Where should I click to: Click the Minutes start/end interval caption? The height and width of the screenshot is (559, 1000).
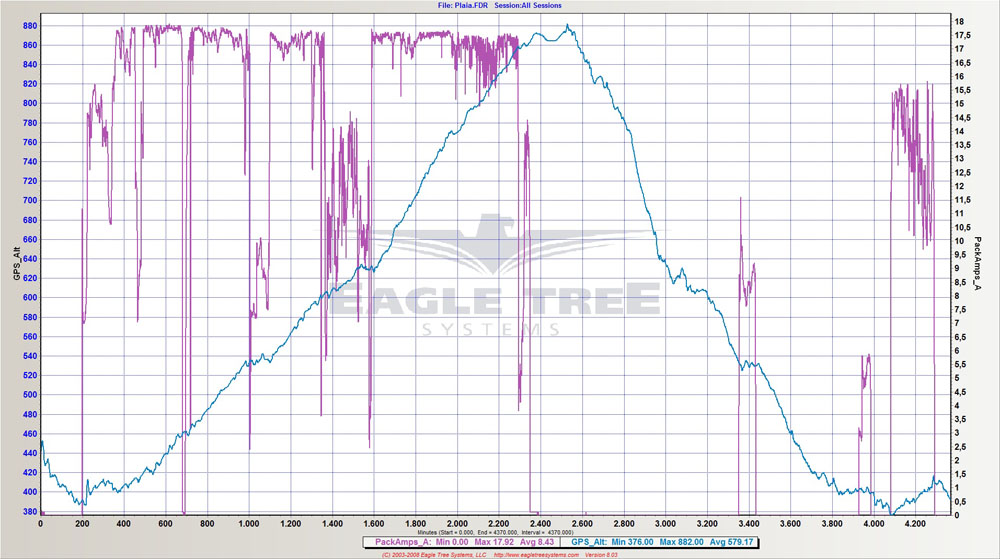(495, 532)
